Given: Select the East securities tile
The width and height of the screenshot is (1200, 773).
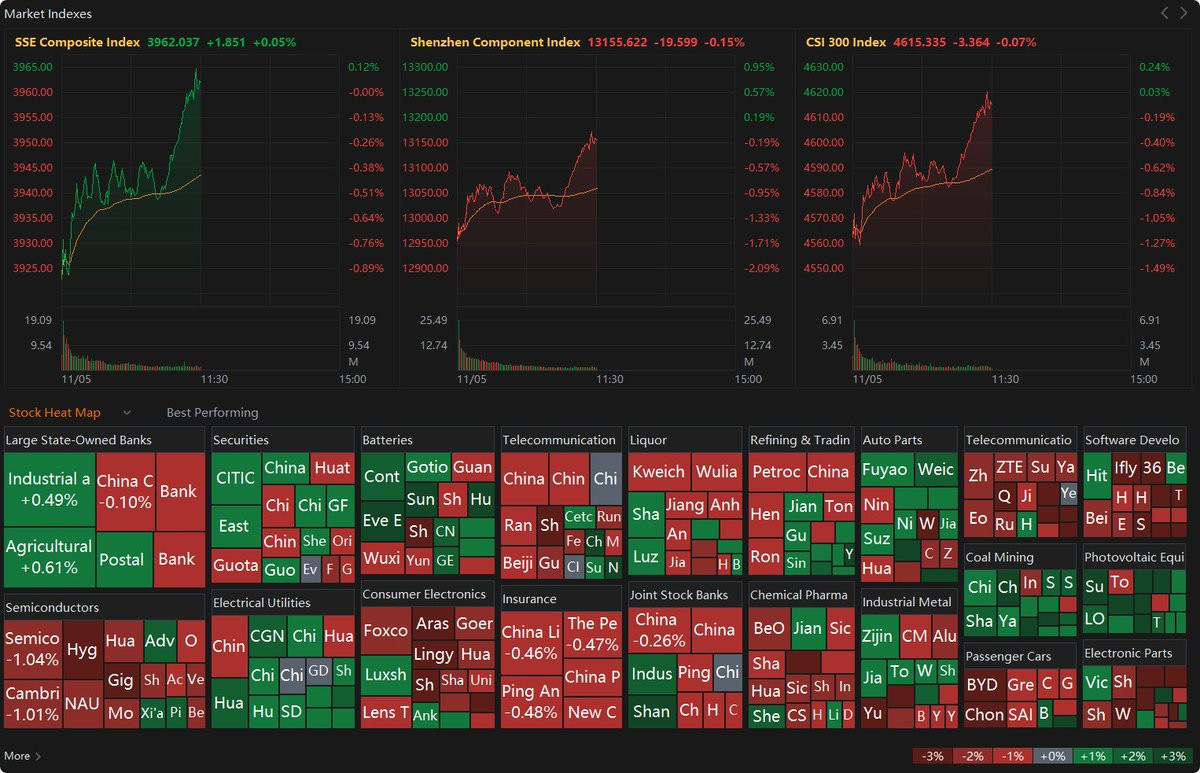Looking at the screenshot, I should pyautogui.click(x=234, y=526).
